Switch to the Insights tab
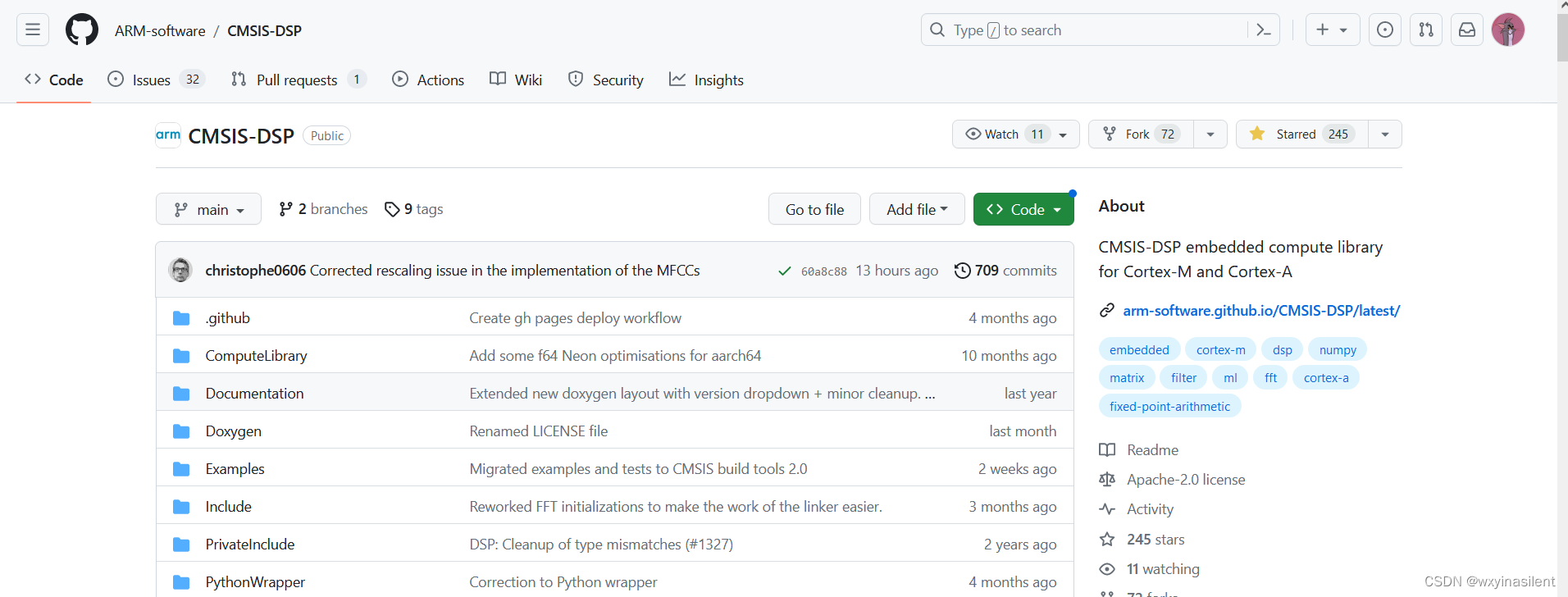This screenshot has width=1568, height=597. [x=706, y=80]
